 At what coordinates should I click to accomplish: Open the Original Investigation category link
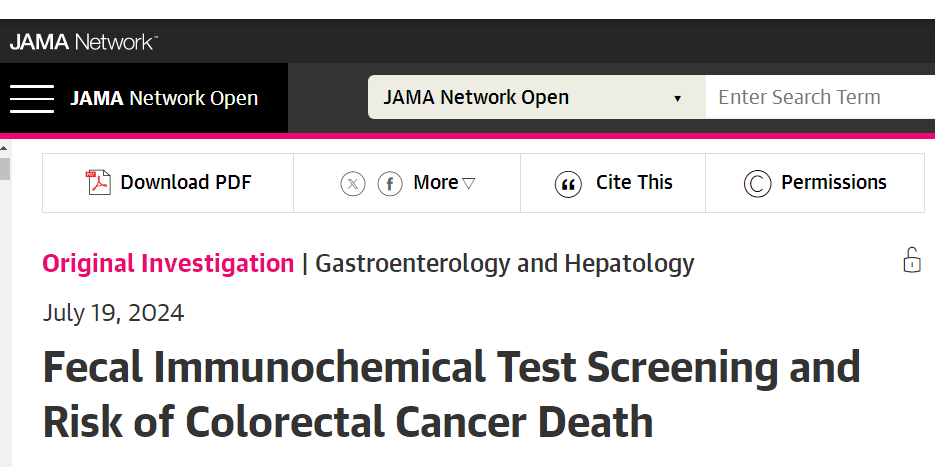tap(168, 263)
